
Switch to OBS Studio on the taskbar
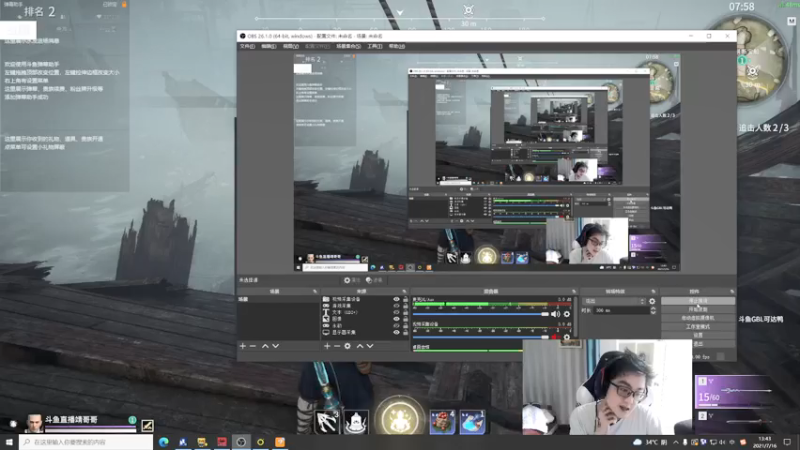241,442
